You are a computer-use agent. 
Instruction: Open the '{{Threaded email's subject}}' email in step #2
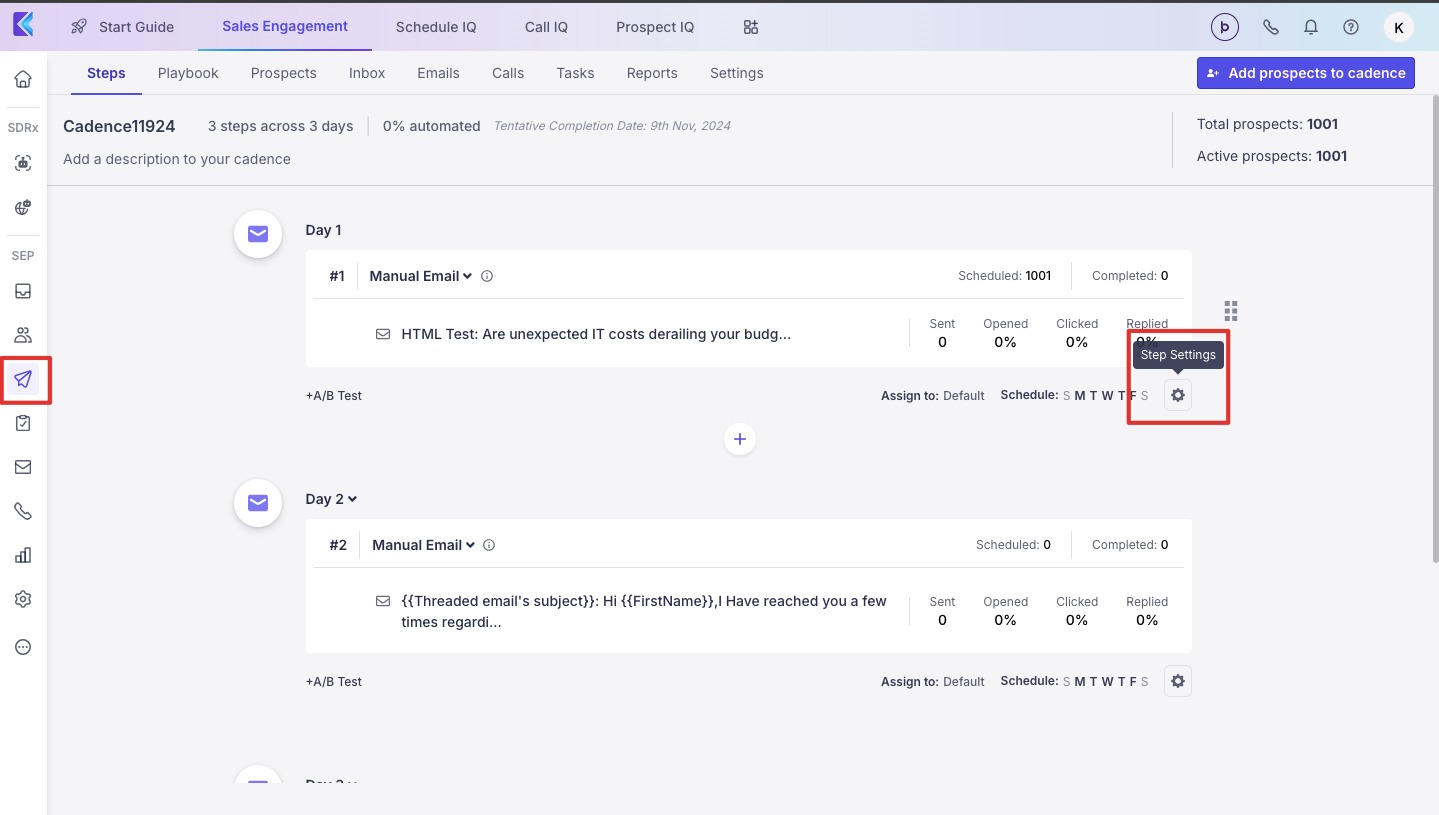pos(644,611)
